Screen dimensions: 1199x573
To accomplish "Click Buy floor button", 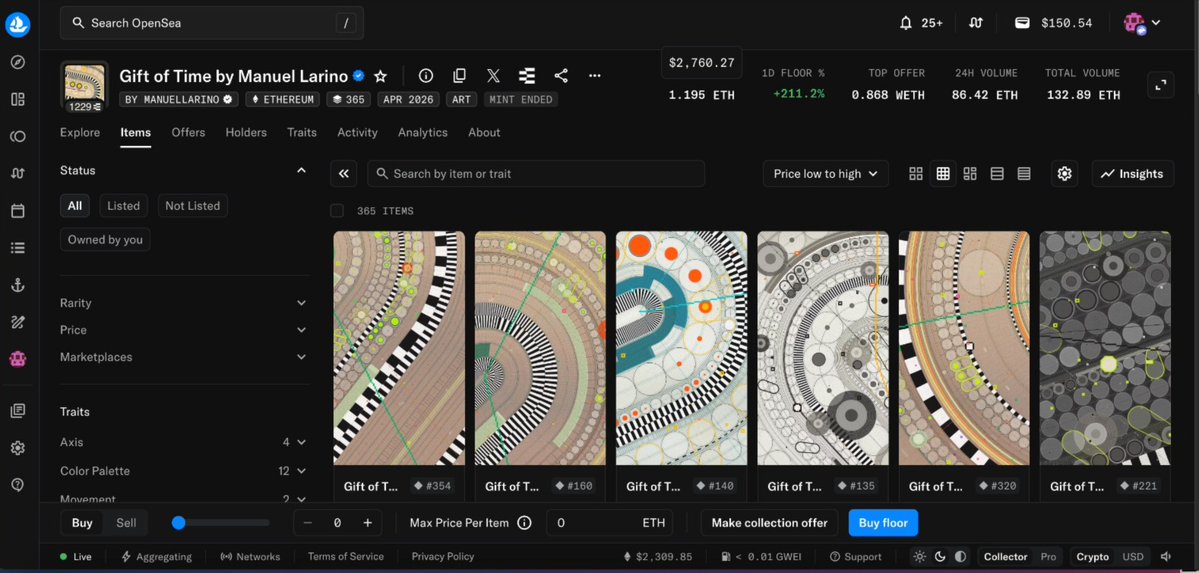I will 883,523.
